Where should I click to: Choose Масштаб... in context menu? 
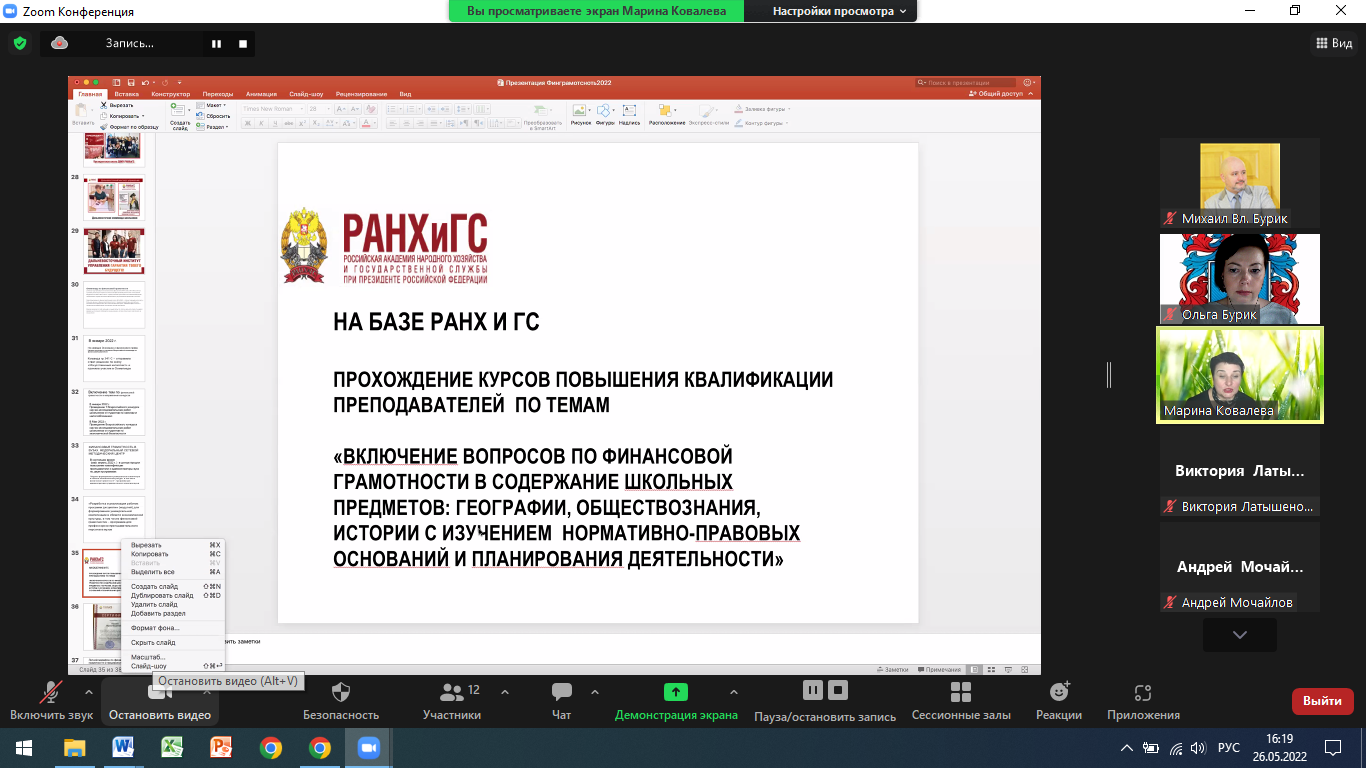pyautogui.click(x=173, y=657)
